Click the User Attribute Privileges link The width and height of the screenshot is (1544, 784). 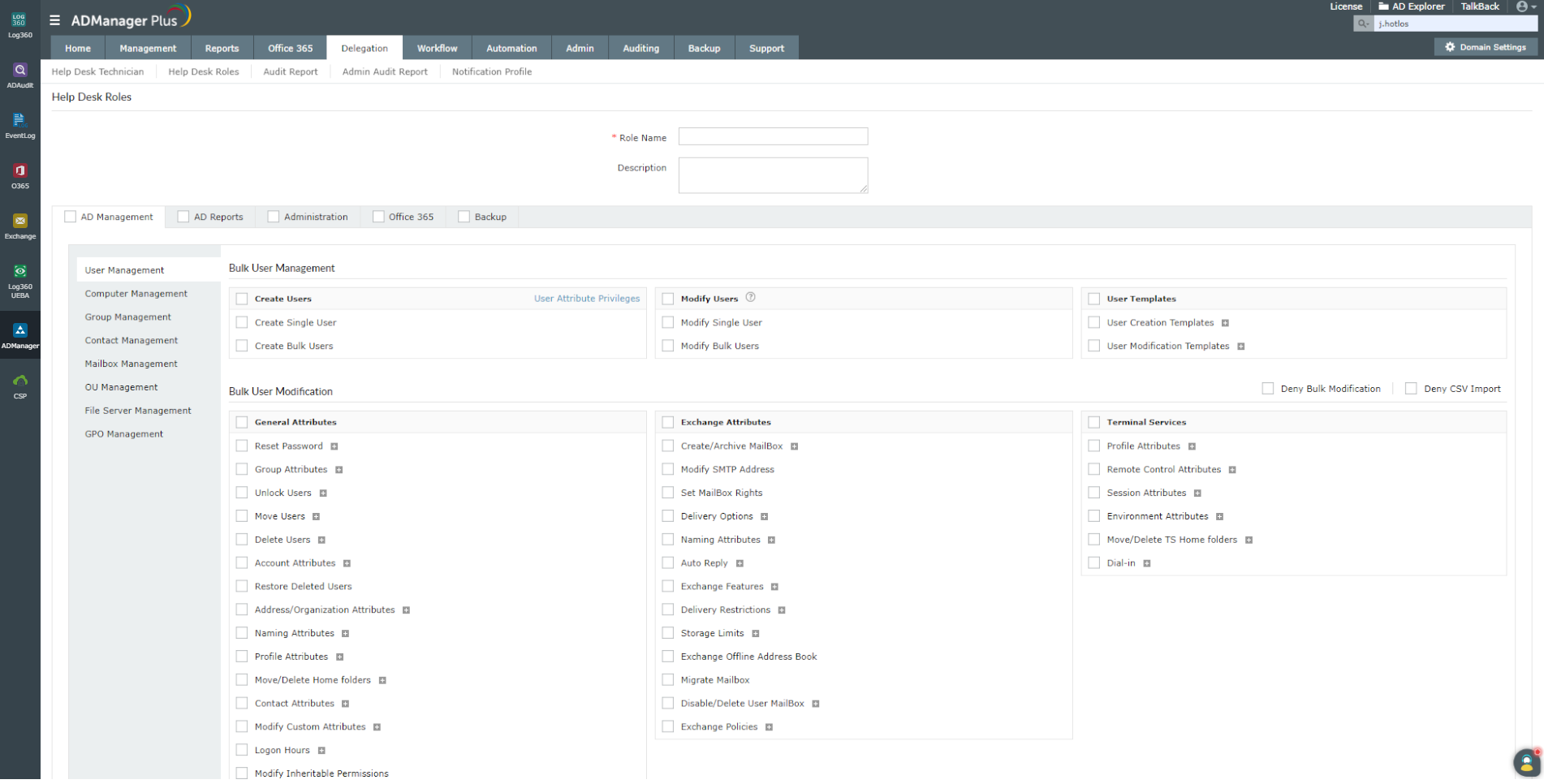coord(586,299)
